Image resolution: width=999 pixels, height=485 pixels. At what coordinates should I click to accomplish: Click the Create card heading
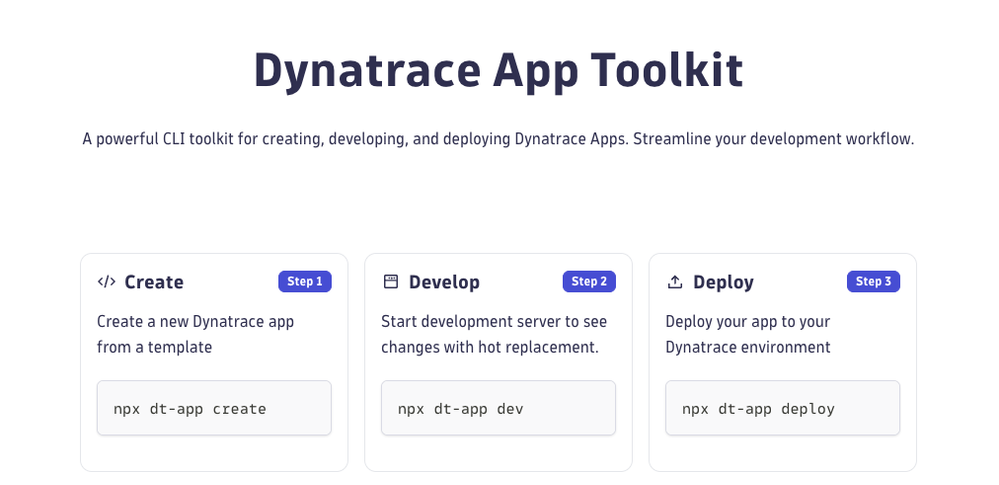click(154, 282)
